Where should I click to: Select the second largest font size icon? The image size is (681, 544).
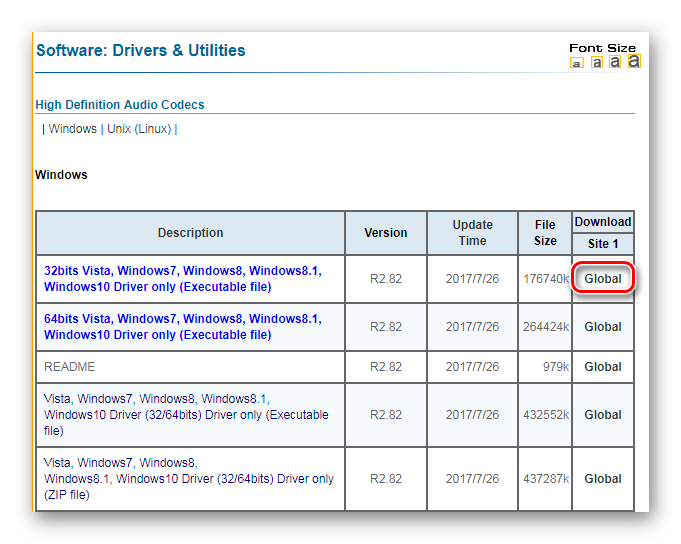615,62
